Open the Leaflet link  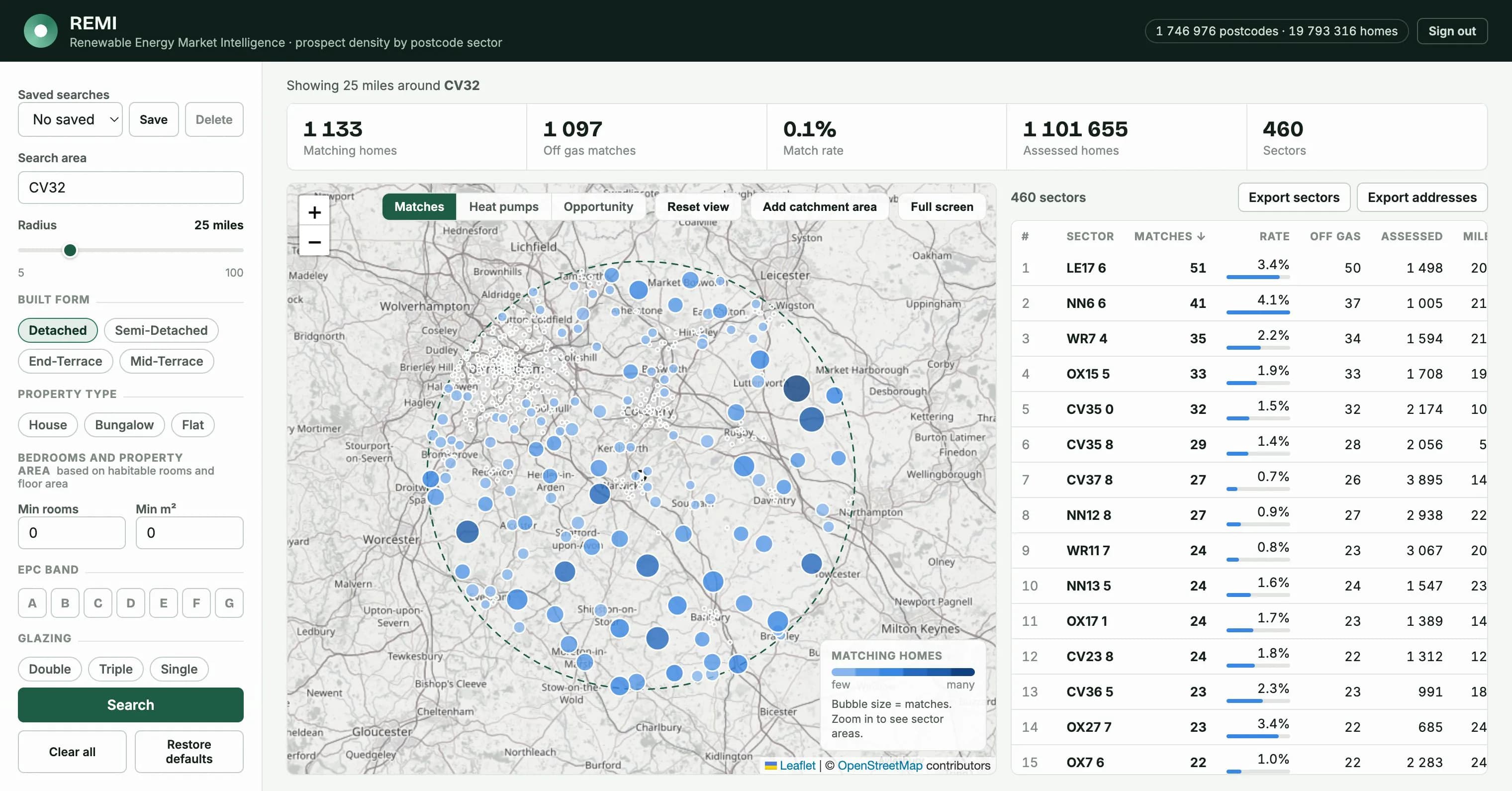(797, 765)
